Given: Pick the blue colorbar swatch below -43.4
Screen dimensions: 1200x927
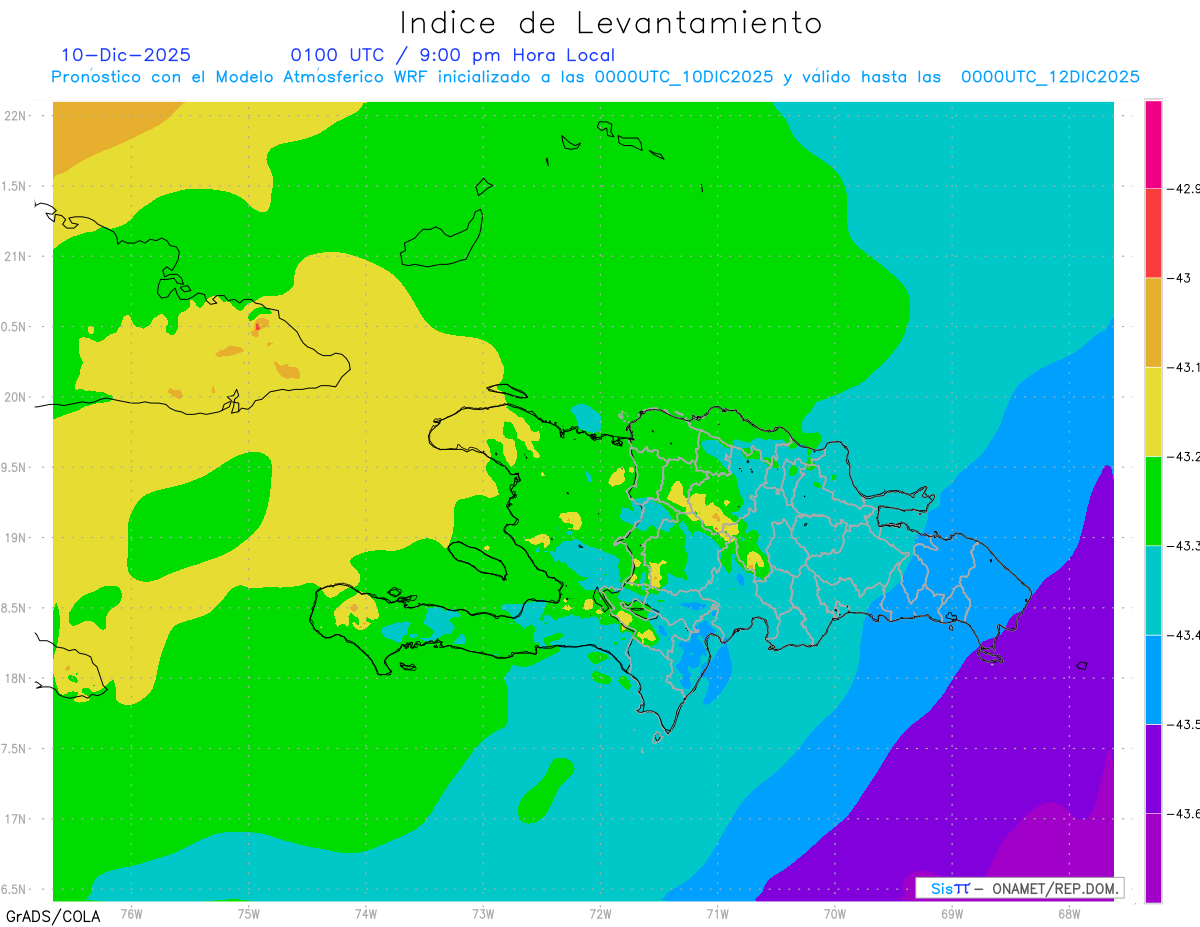Looking at the screenshot, I should (1153, 679).
